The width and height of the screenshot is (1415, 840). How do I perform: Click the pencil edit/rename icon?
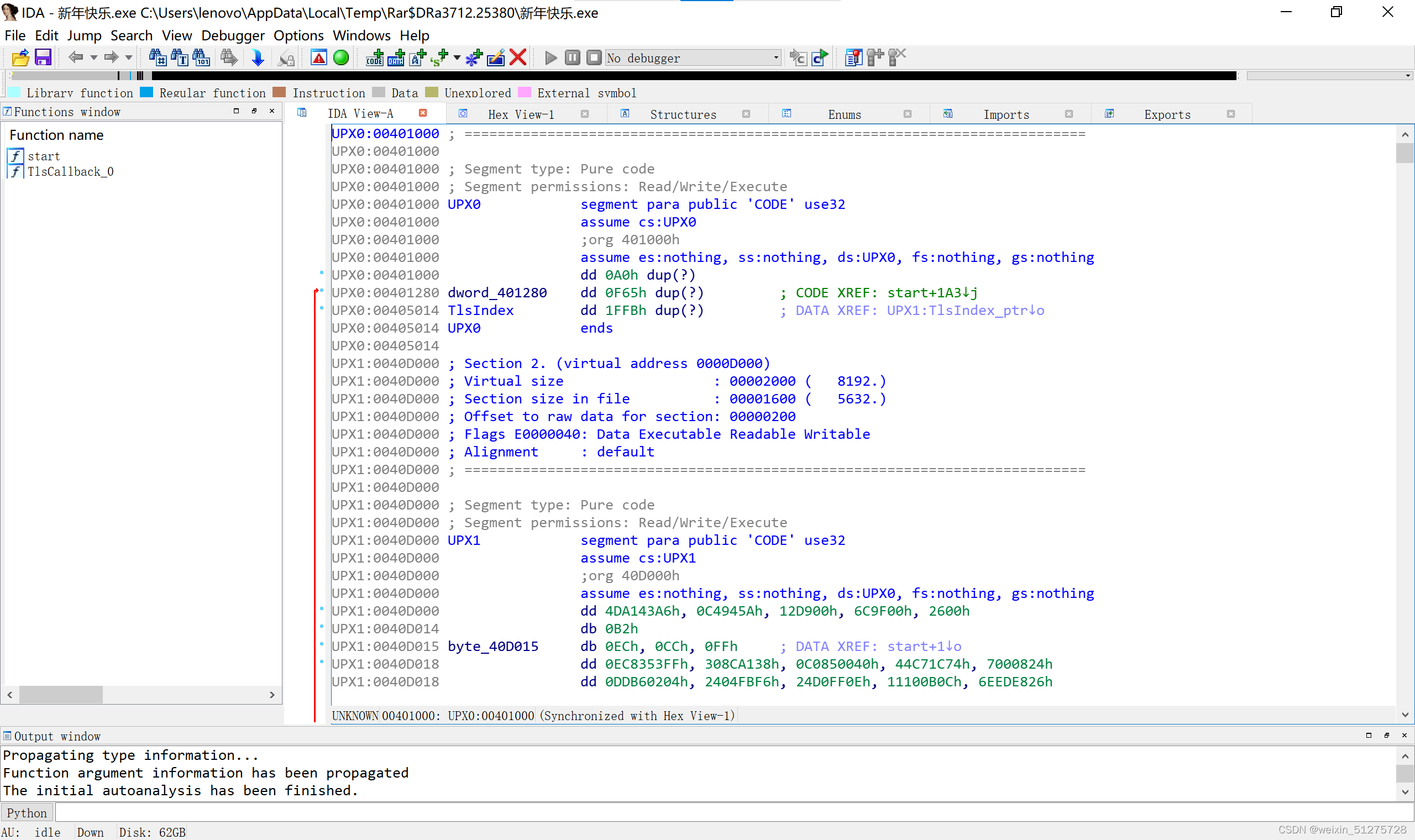pyautogui.click(x=496, y=57)
